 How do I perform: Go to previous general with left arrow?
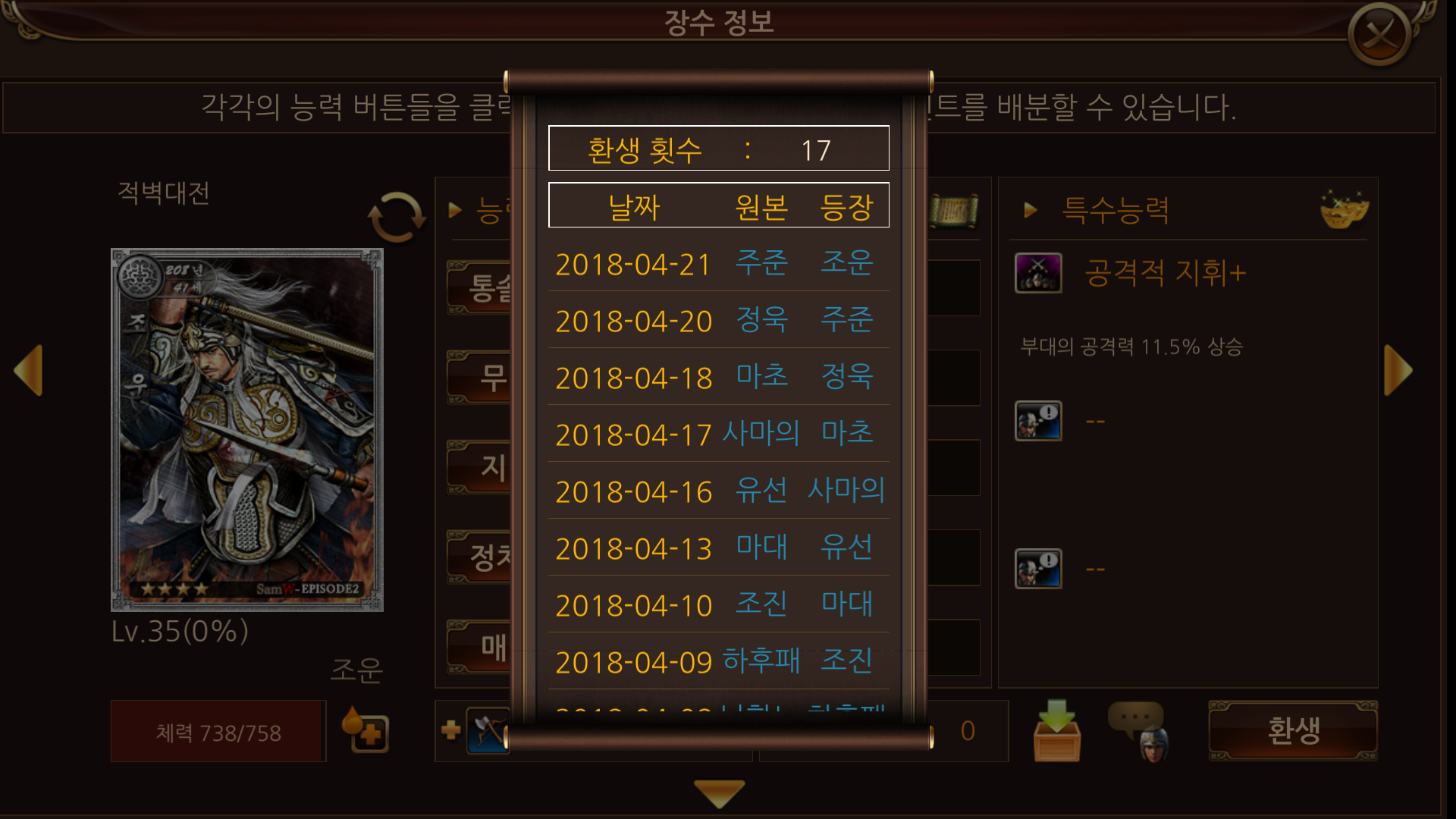[x=29, y=370]
